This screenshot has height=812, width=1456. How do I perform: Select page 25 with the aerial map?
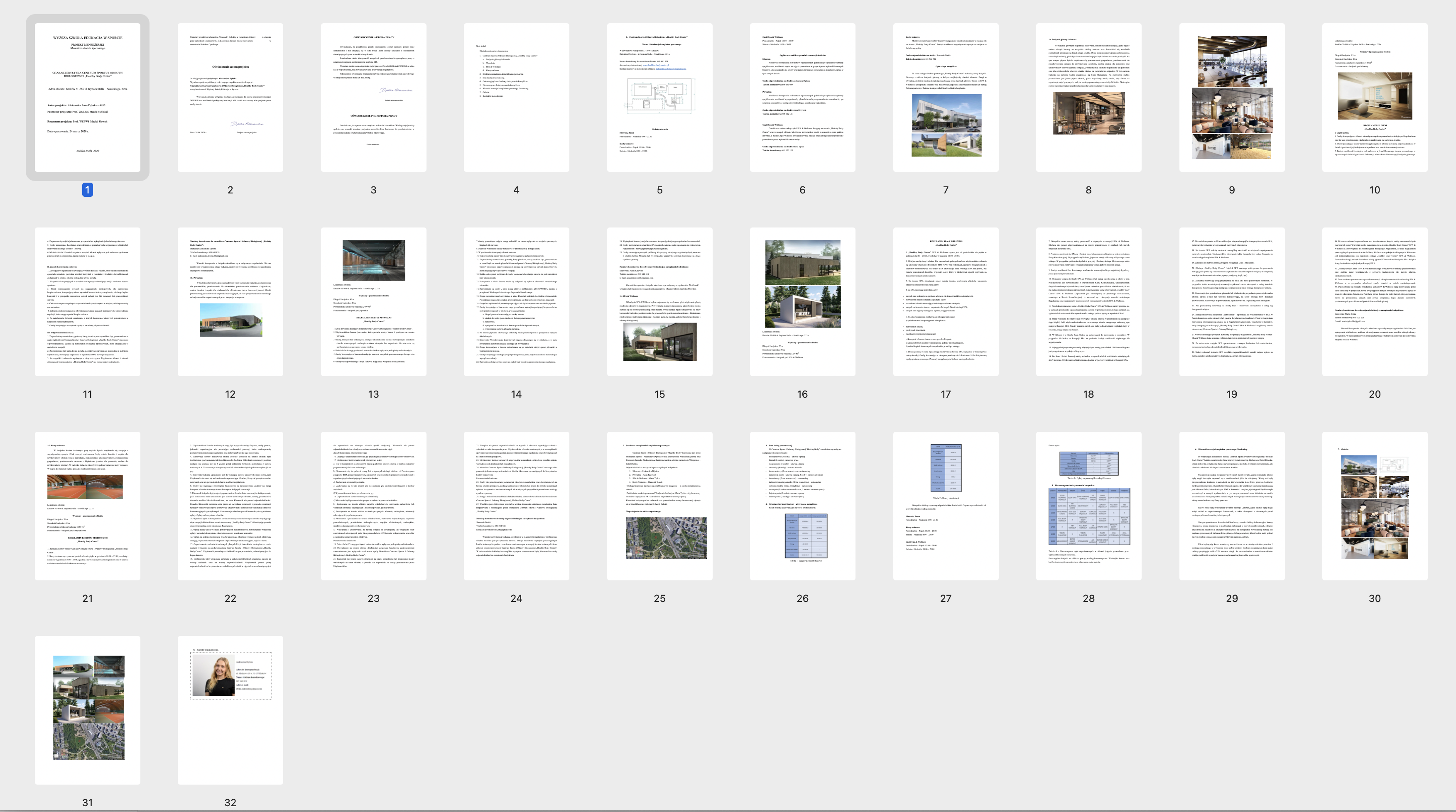coord(659,506)
